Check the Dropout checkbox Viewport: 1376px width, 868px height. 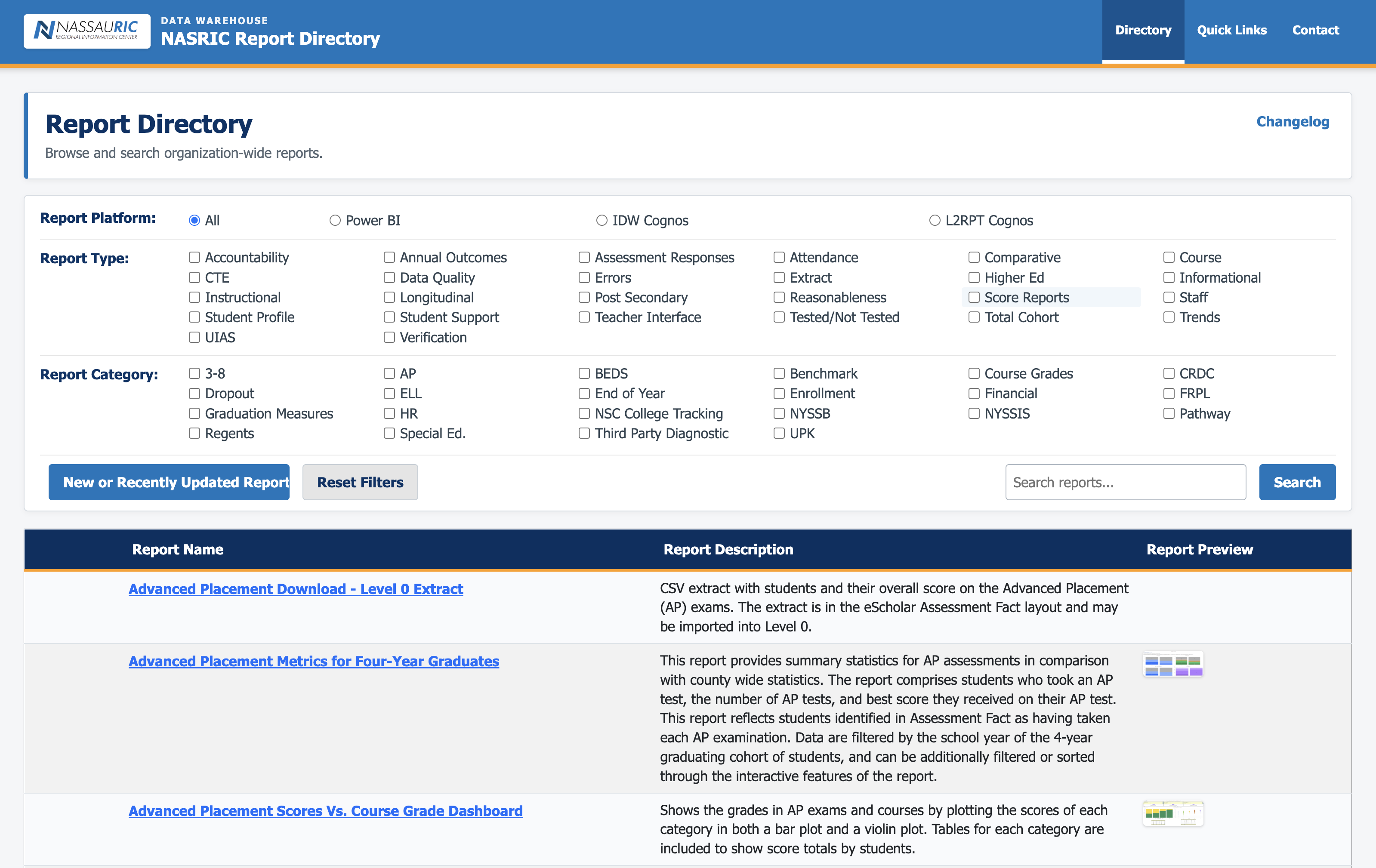coord(194,394)
